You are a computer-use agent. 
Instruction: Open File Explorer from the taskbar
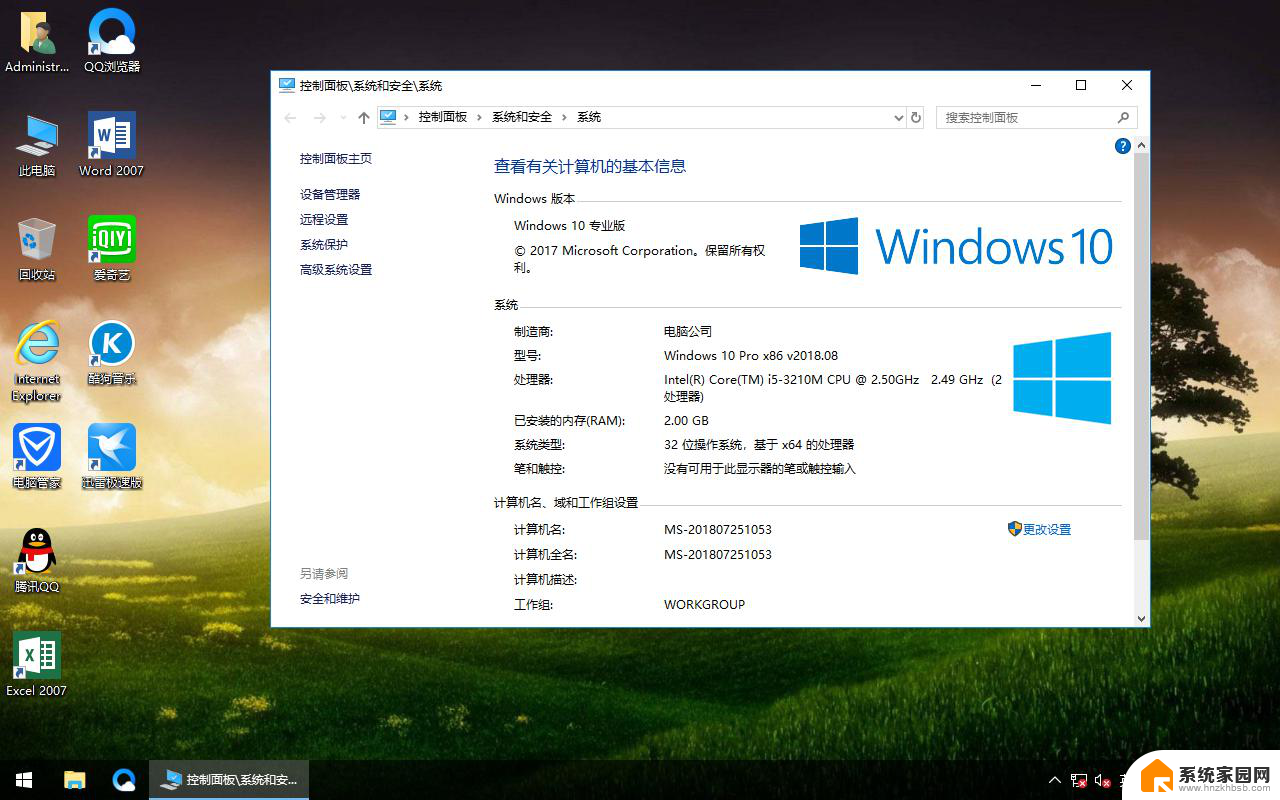[x=75, y=780]
